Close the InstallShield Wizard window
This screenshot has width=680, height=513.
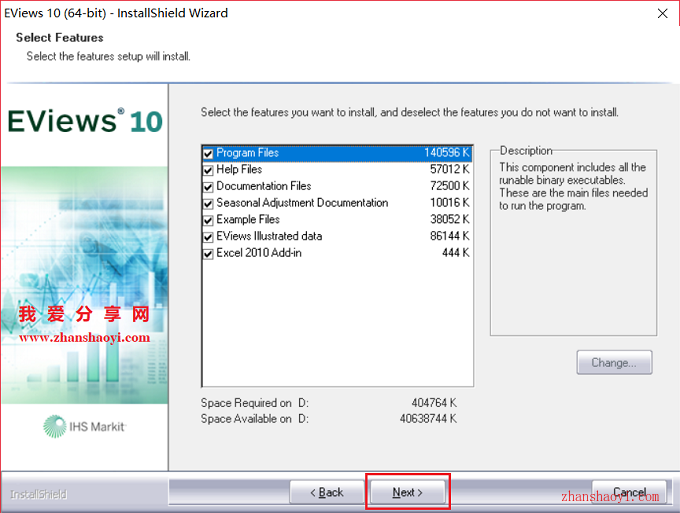pyautogui.click(x=662, y=13)
